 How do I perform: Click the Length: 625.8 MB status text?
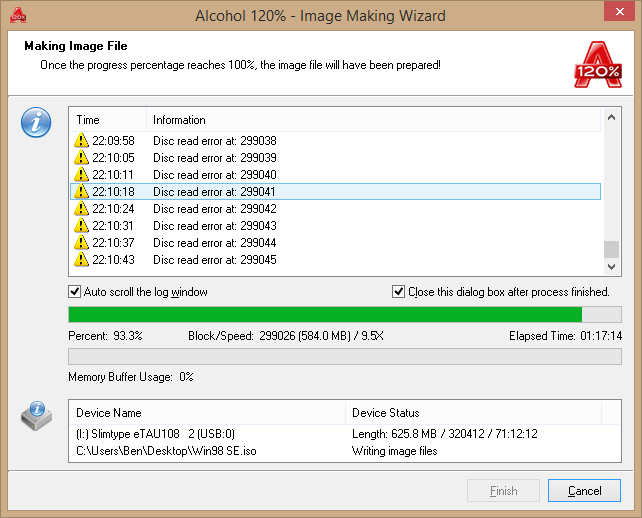tap(445, 434)
